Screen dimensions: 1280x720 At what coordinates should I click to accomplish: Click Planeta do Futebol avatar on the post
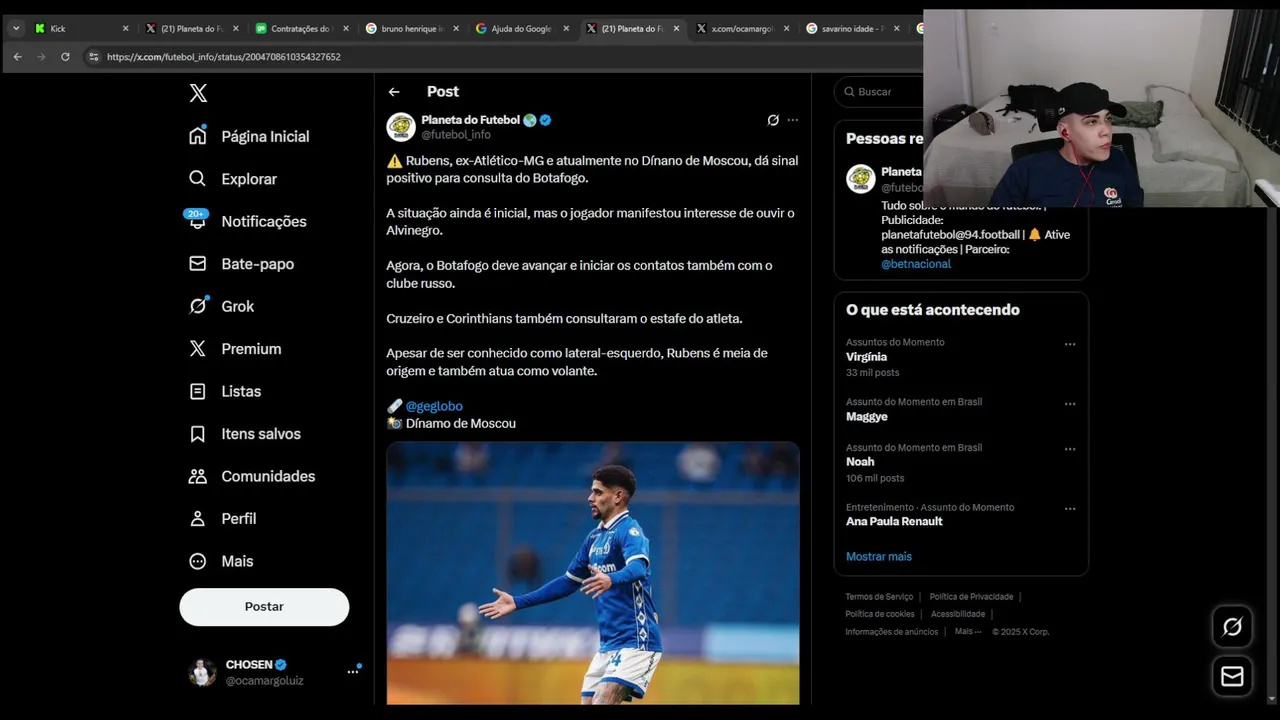pos(401,127)
